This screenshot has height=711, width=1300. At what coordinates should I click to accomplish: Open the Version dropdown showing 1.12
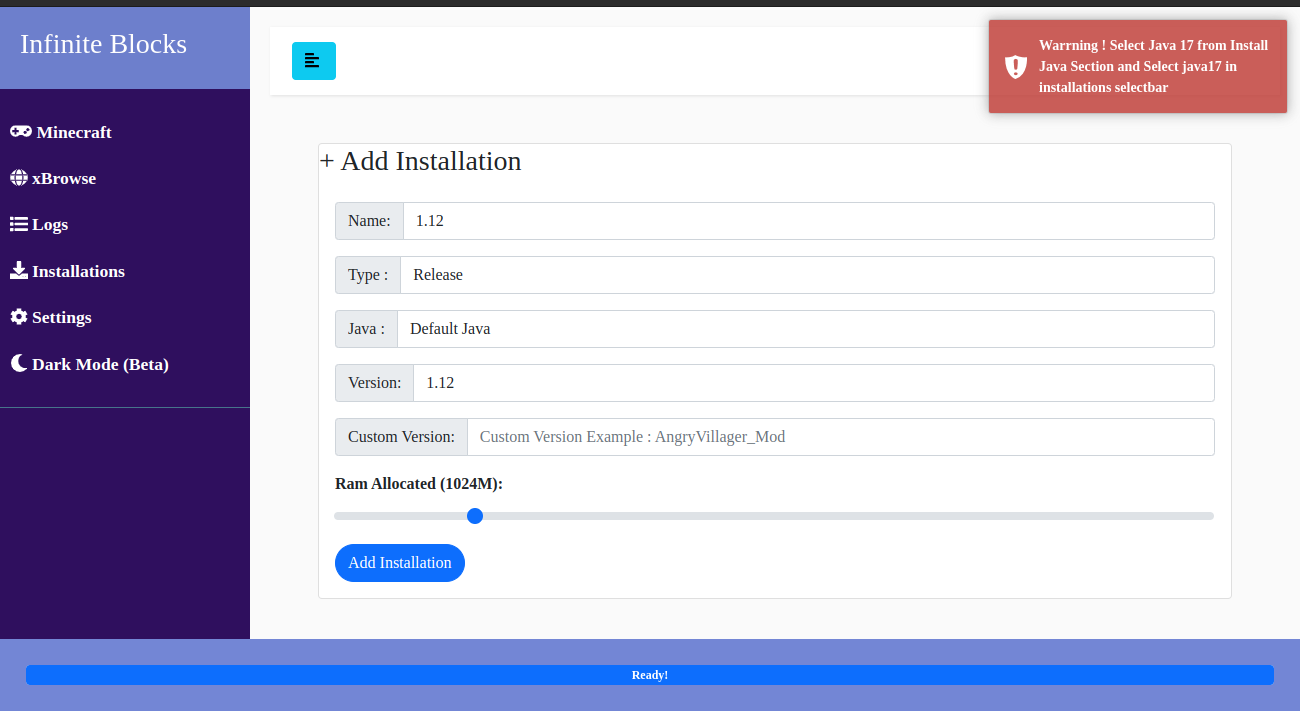(814, 383)
